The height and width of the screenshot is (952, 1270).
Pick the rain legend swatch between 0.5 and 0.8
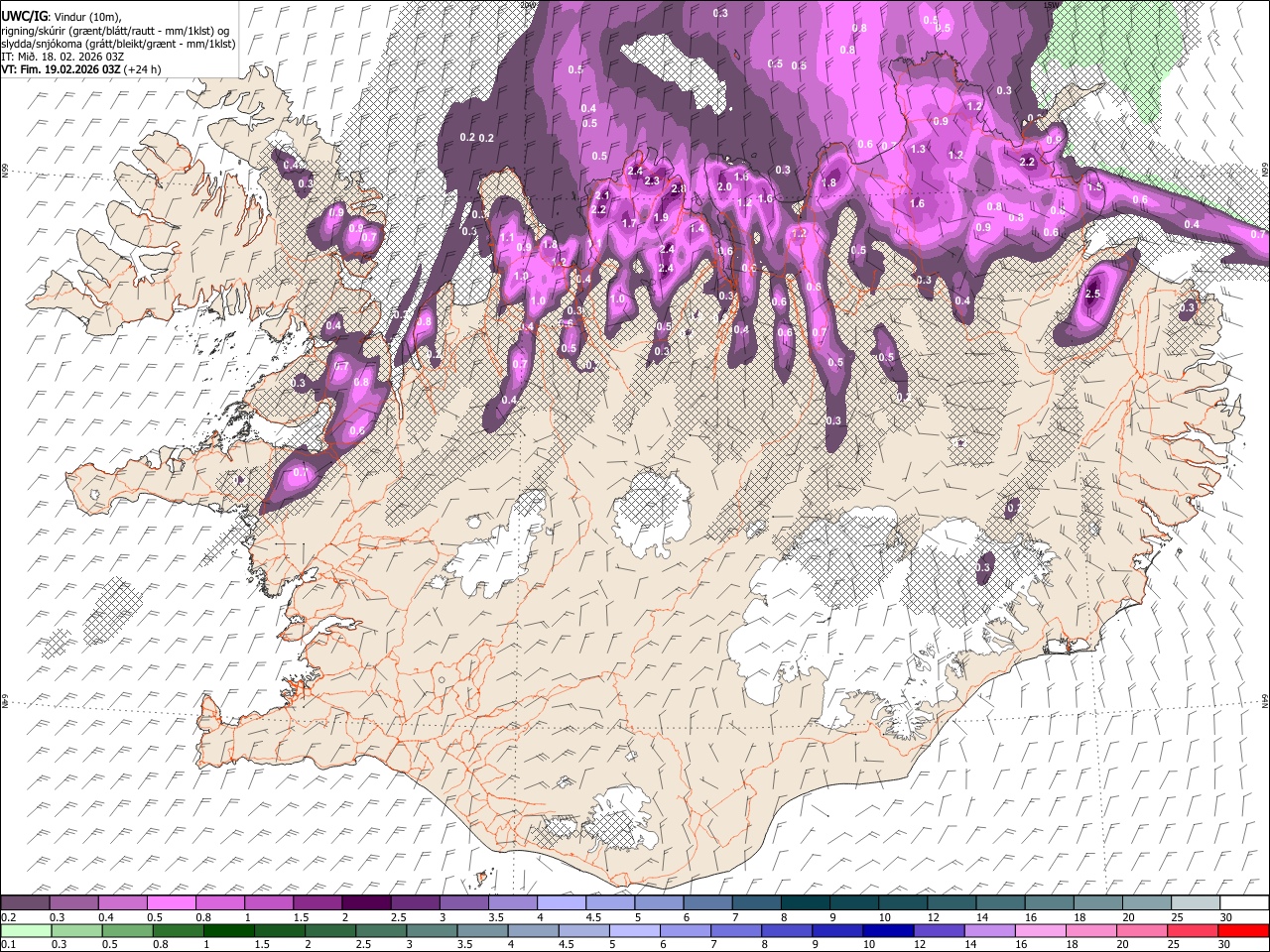pyautogui.click(x=128, y=930)
